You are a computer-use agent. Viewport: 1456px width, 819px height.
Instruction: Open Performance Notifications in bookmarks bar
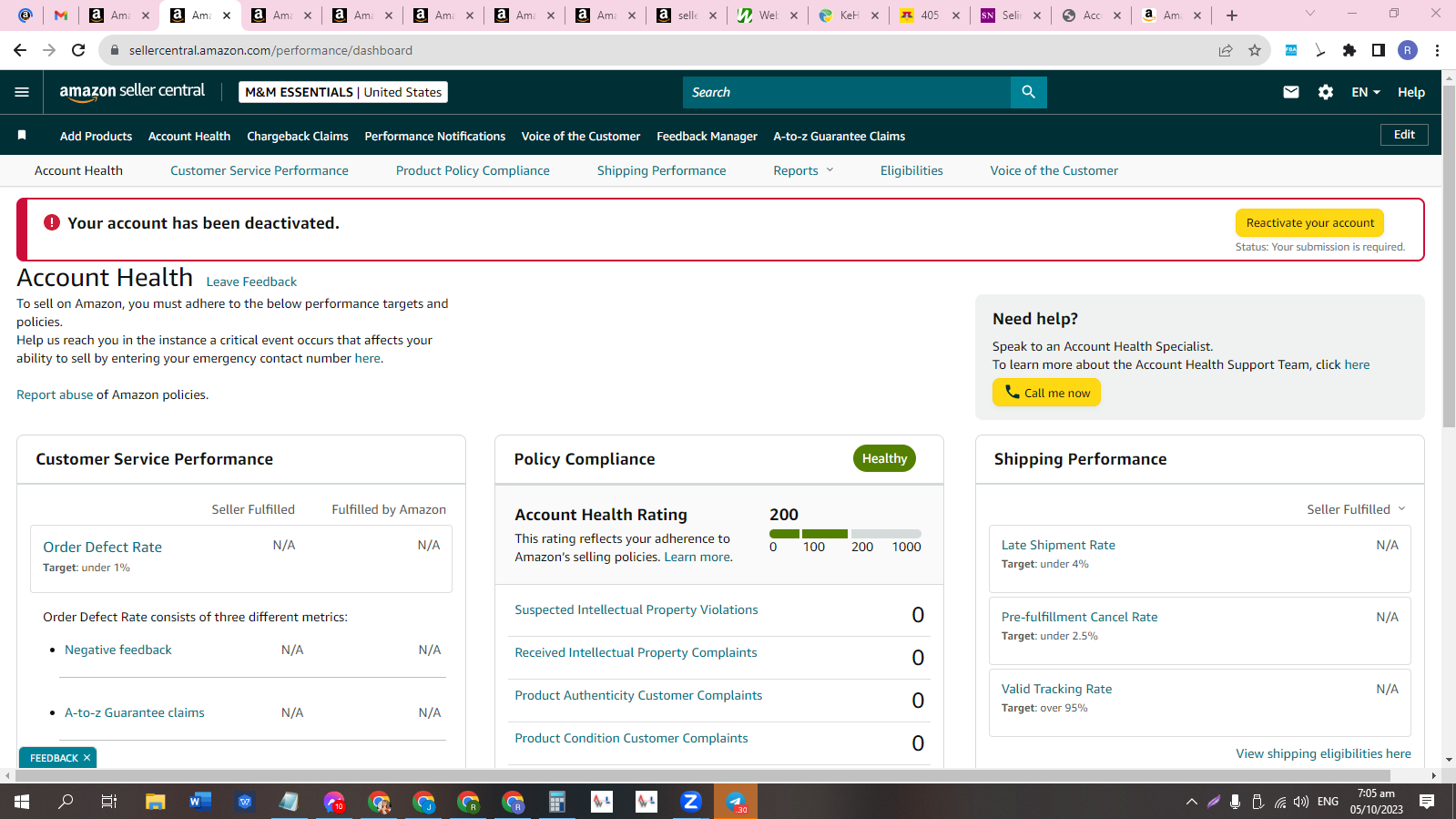tap(435, 137)
